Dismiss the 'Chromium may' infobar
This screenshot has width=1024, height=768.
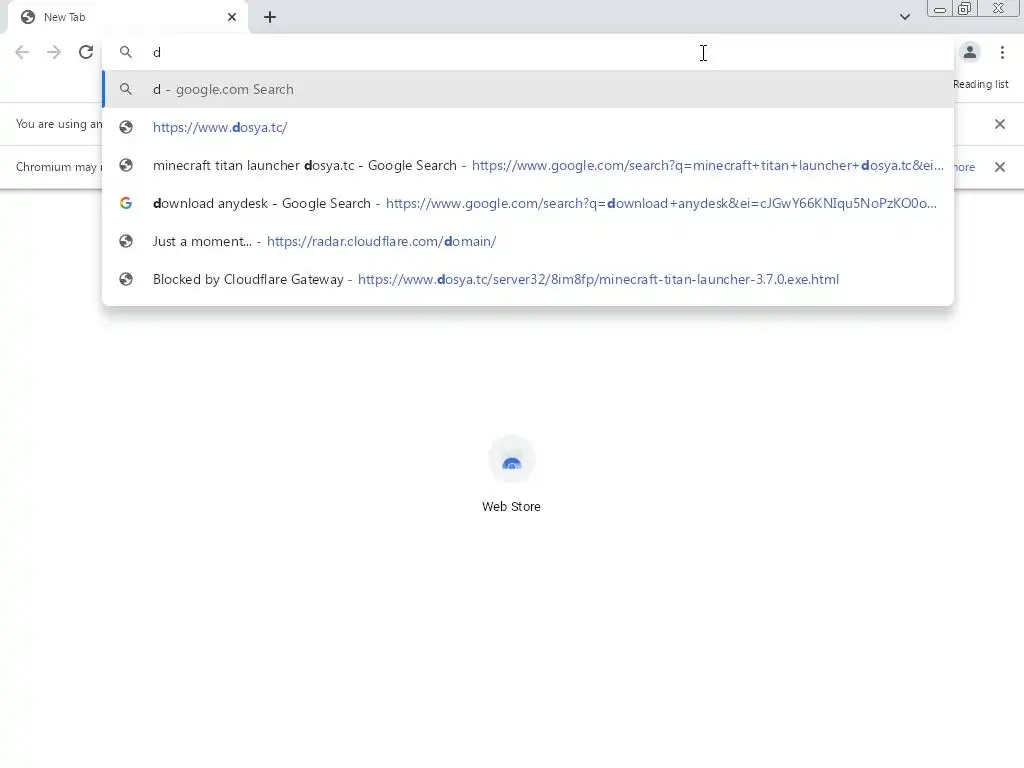tap(999, 167)
